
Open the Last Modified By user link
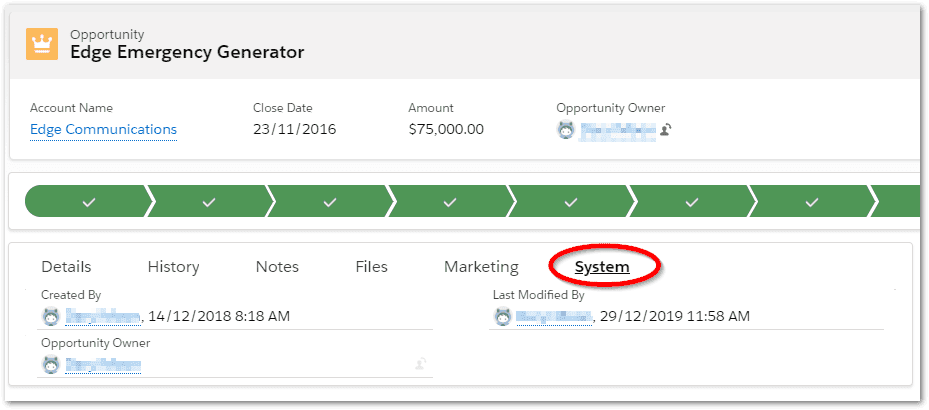point(555,317)
